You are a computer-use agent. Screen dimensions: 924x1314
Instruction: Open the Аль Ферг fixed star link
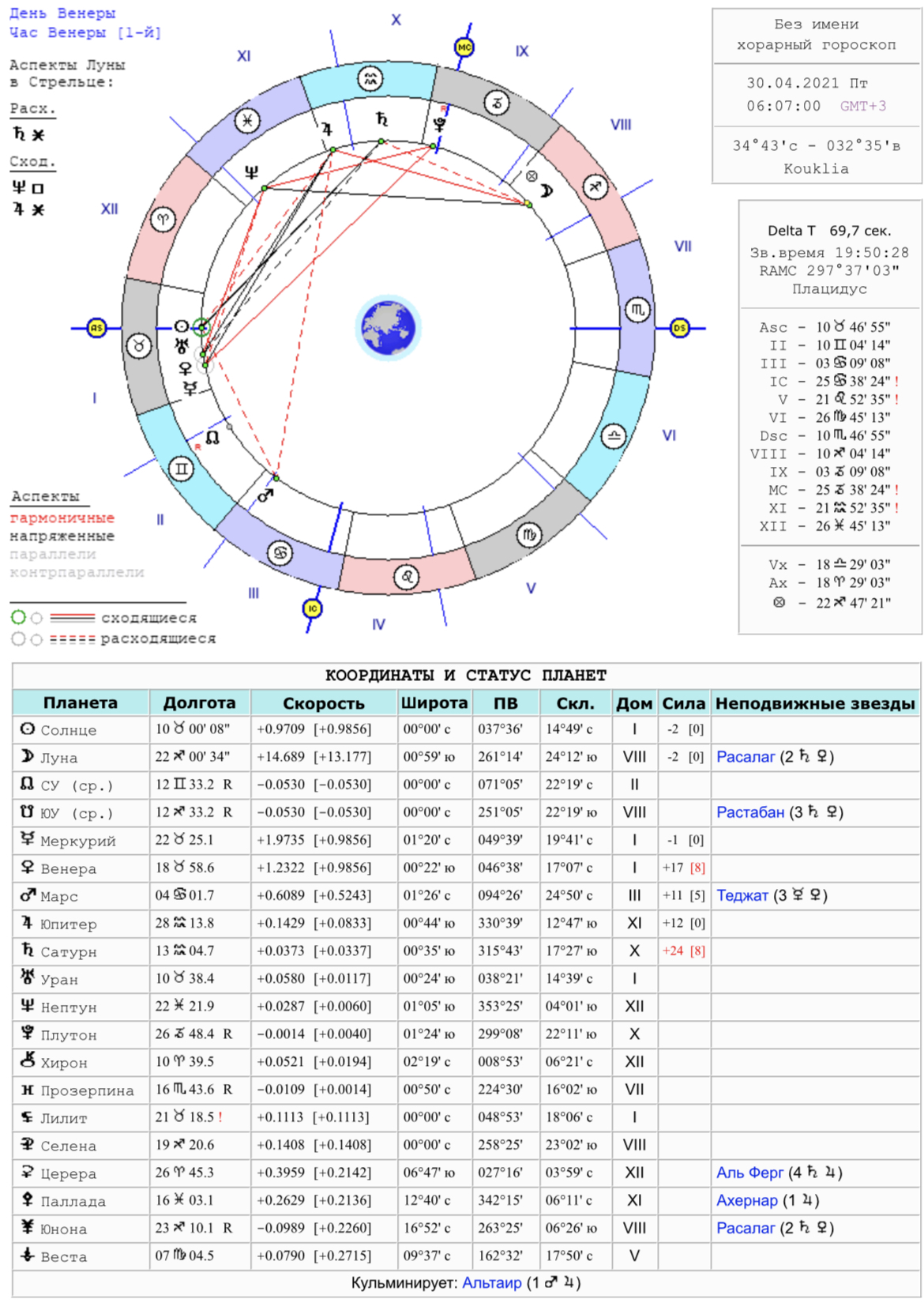(x=749, y=1173)
